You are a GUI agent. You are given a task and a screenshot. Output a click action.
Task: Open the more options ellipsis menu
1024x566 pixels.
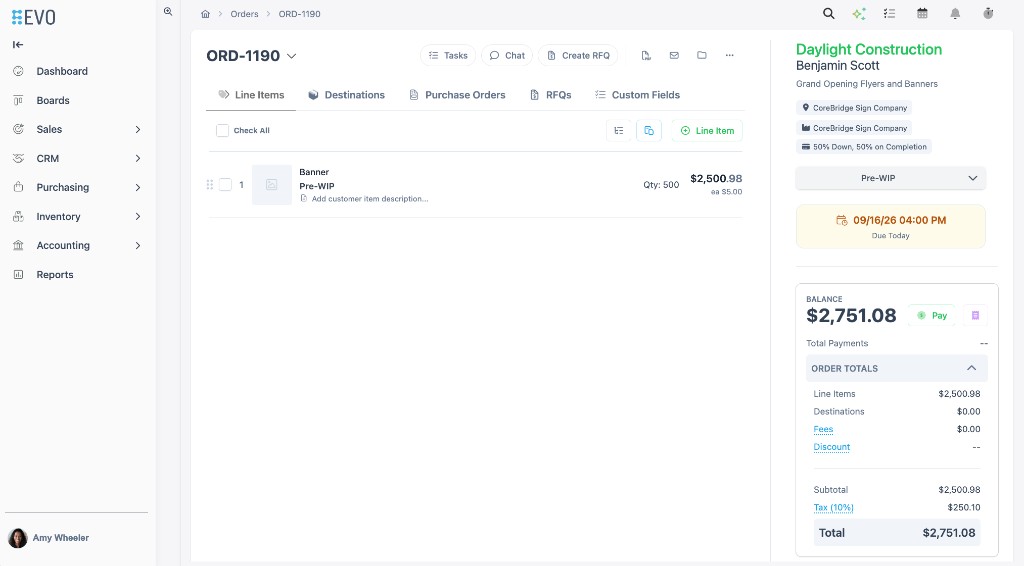(x=729, y=55)
